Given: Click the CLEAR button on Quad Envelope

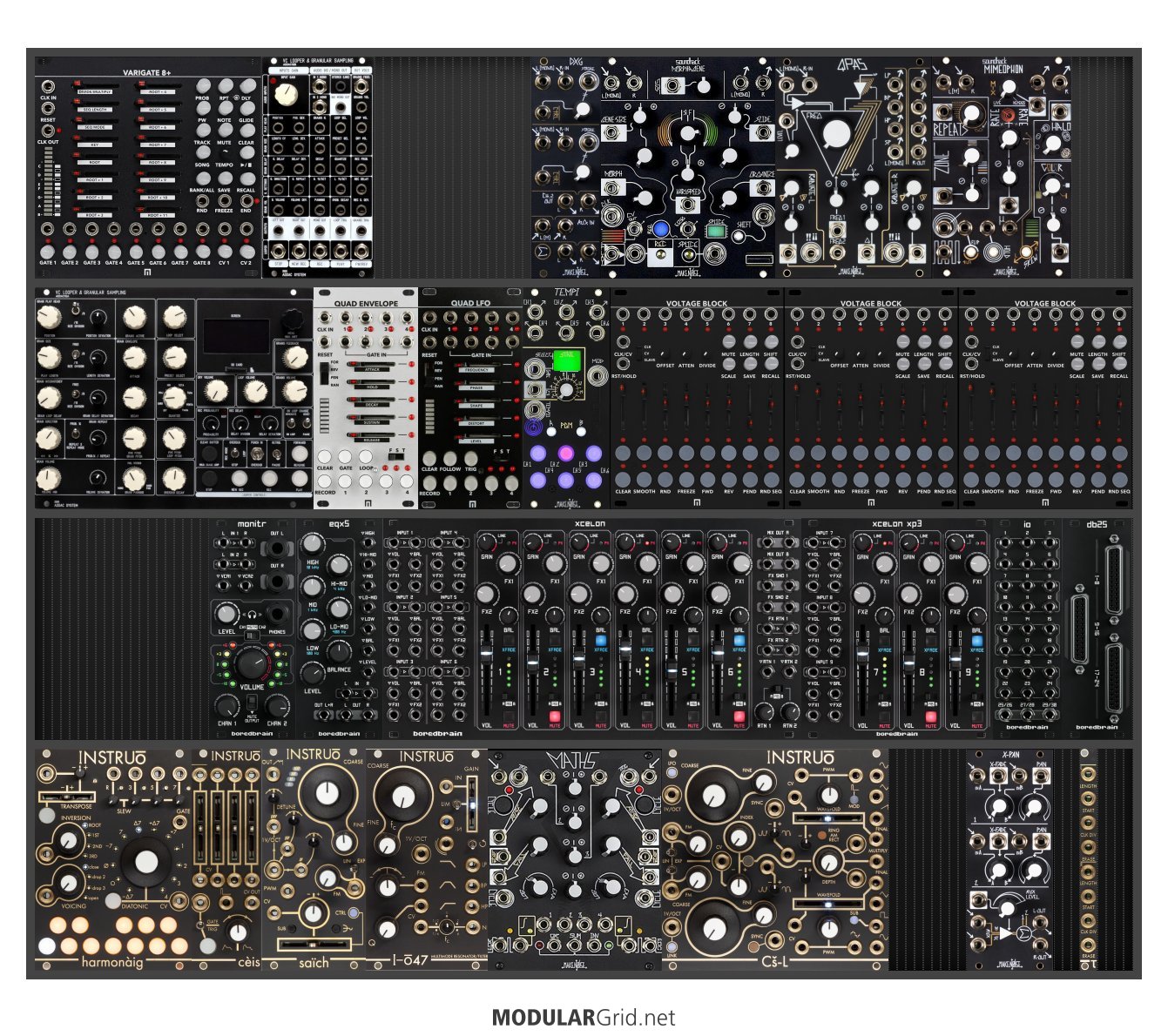Looking at the screenshot, I should pyautogui.click(x=324, y=458).
